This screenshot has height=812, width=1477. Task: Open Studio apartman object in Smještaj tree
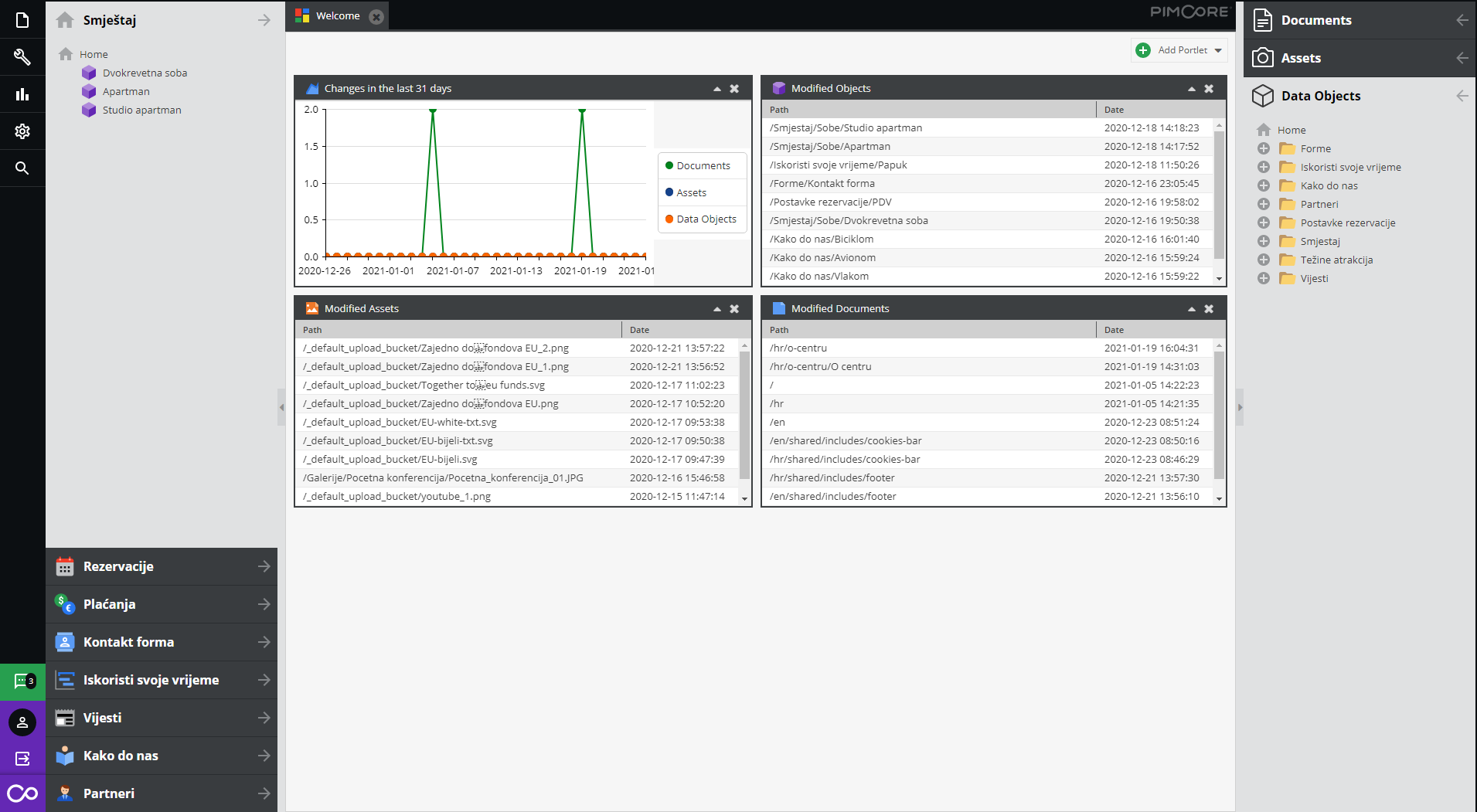(141, 110)
